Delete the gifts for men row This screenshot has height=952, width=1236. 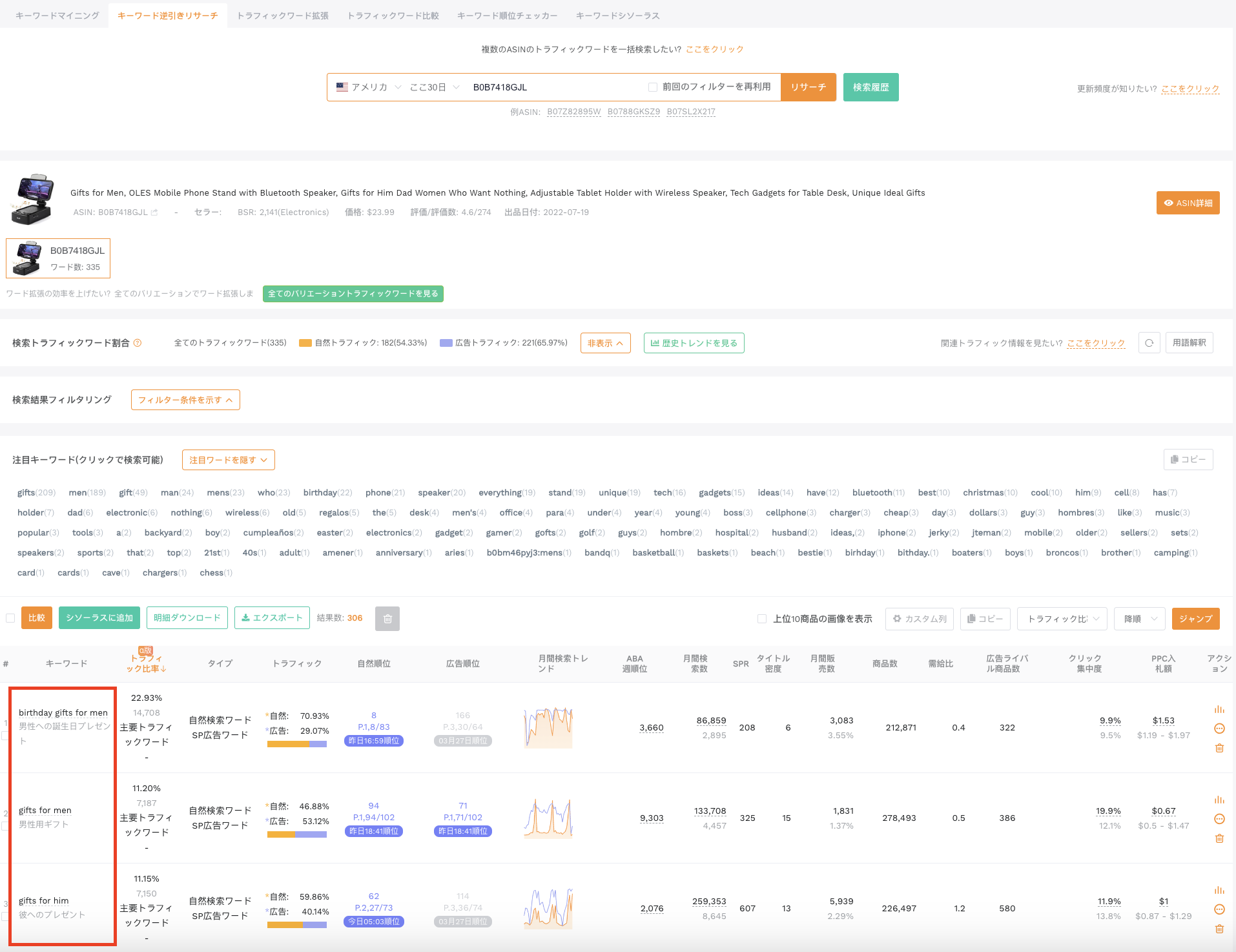[1219, 838]
